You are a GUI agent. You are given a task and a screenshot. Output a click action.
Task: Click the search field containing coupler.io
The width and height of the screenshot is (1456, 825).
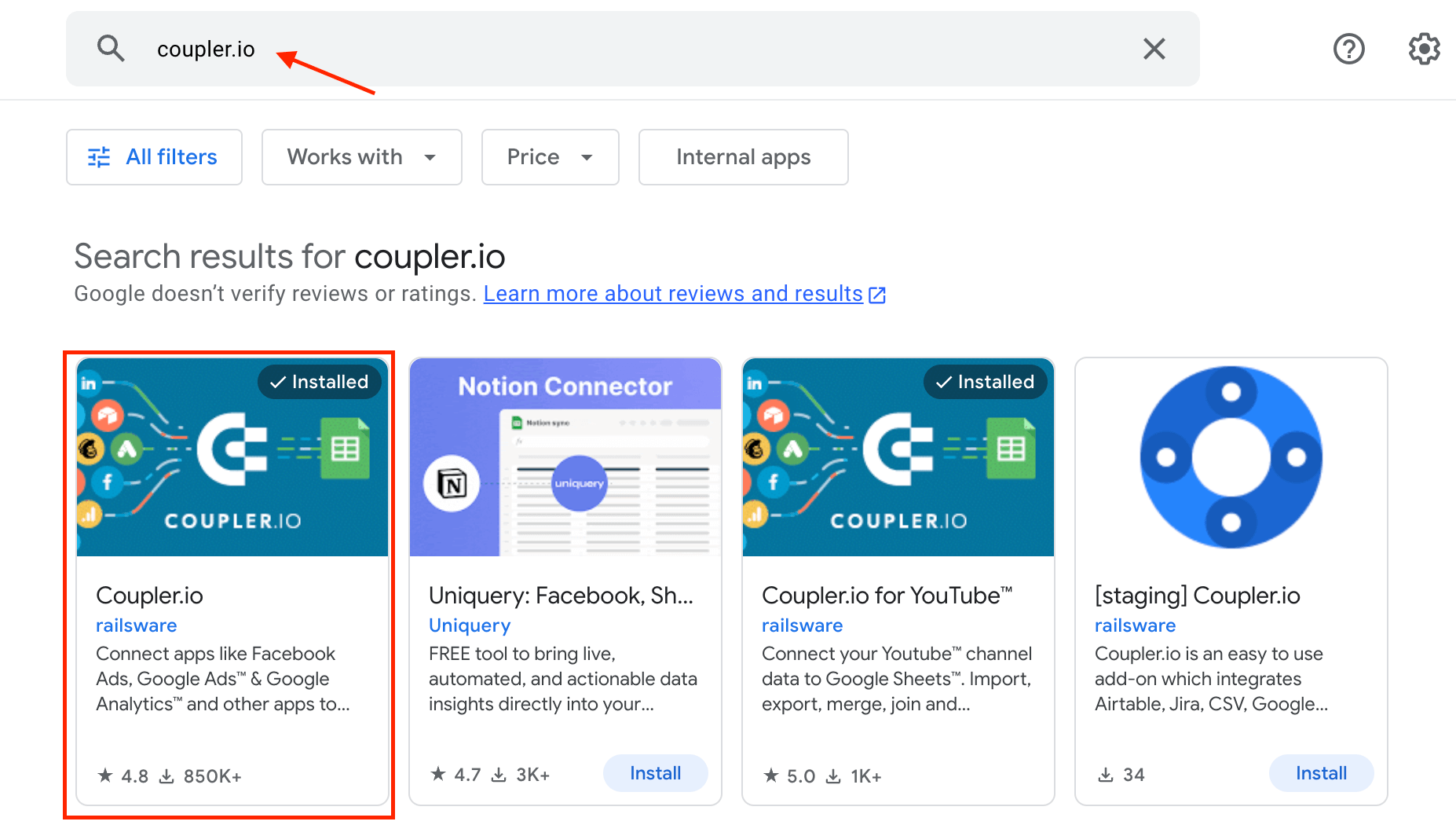[x=628, y=49]
